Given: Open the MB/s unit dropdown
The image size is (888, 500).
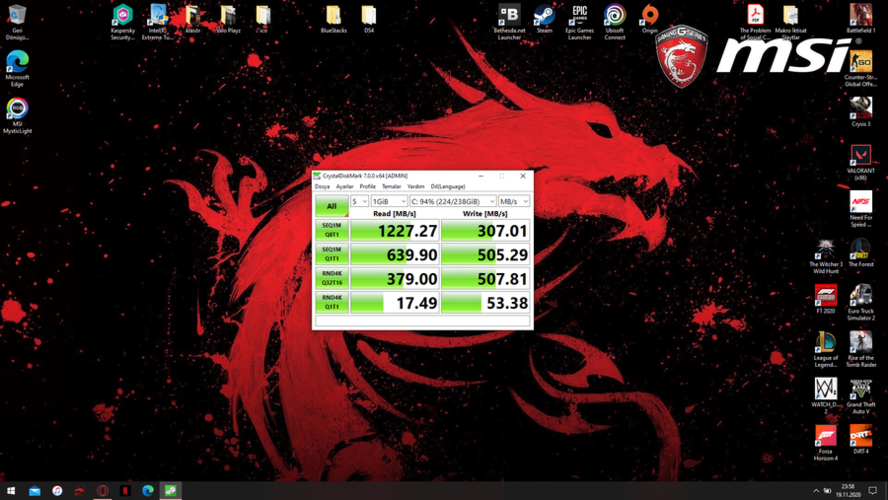Looking at the screenshot, I should coord(514,201).
